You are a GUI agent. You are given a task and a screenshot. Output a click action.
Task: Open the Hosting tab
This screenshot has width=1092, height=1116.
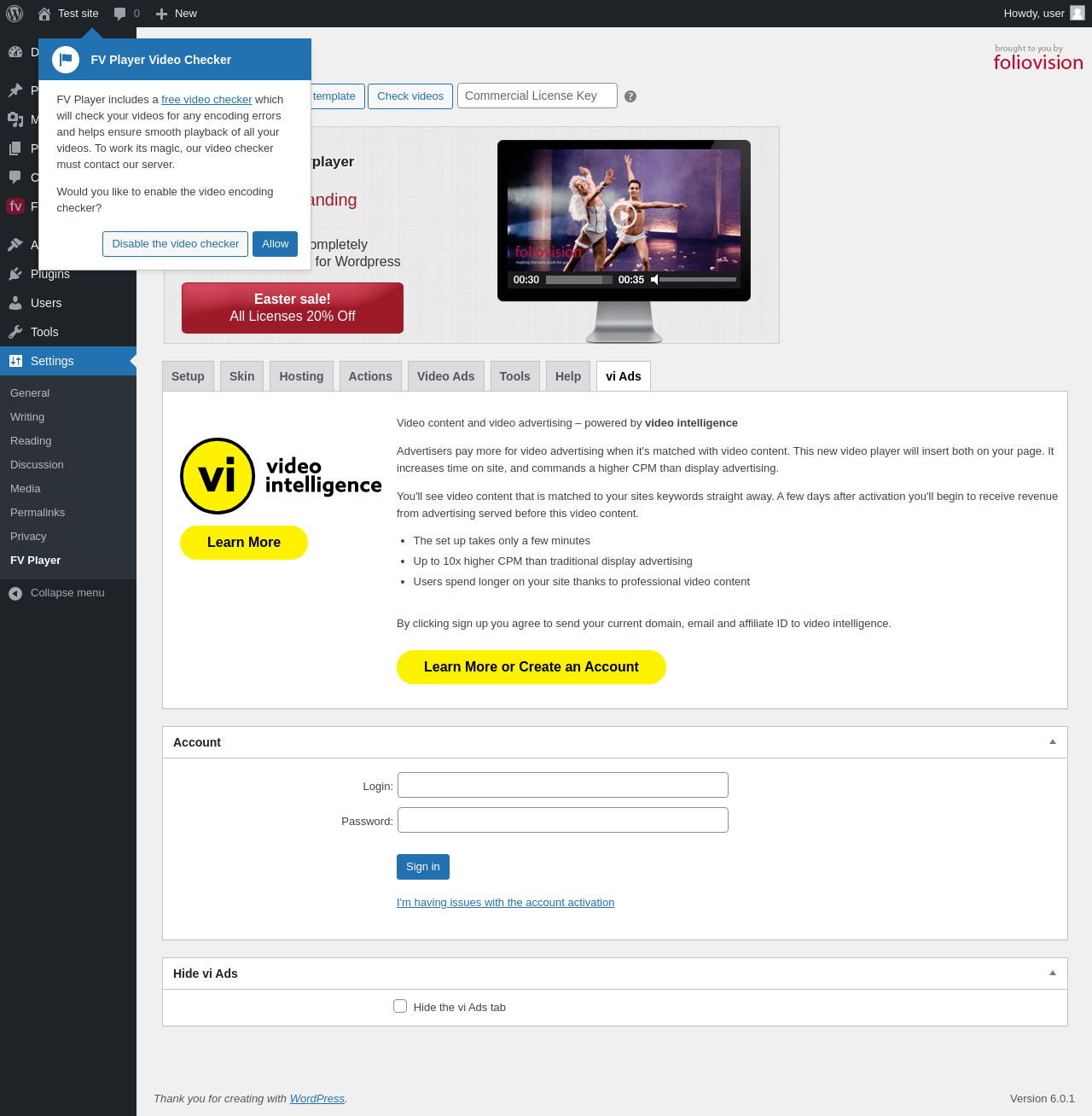(x=301, y=376)
